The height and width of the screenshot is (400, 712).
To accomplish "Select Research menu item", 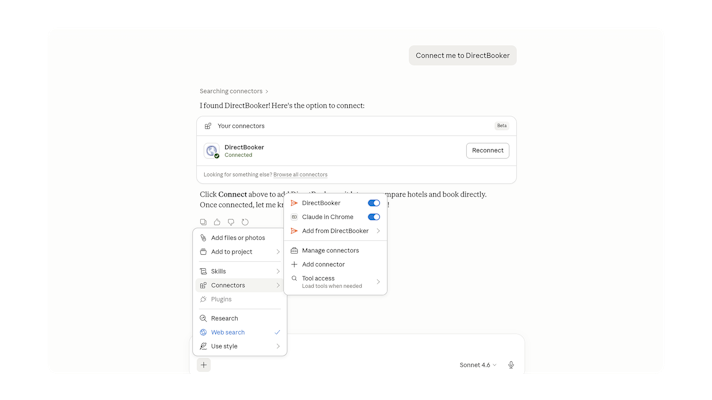I will click(240, 318).
